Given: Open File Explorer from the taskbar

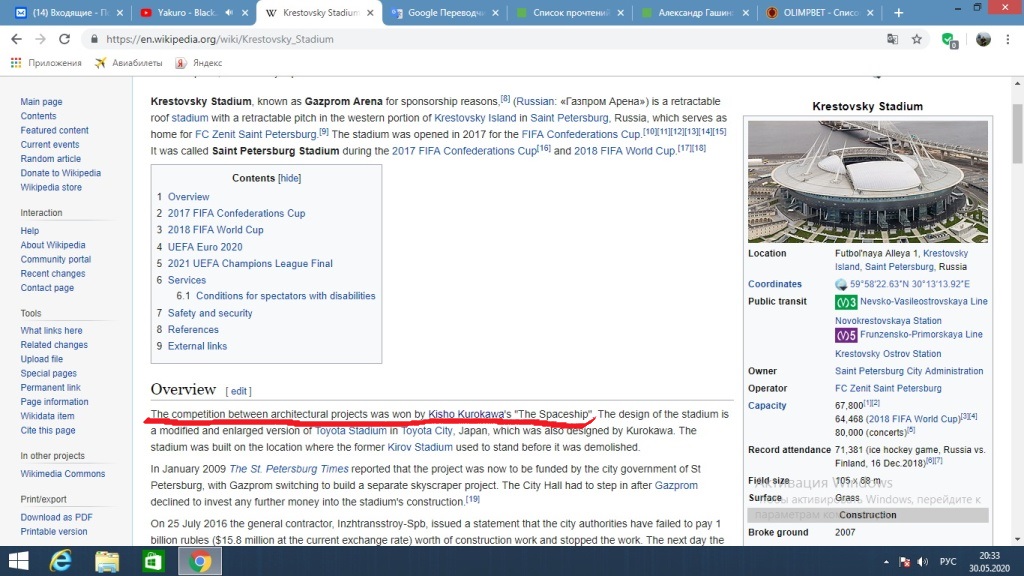Looking at the screenshot, I should (106, 561).
